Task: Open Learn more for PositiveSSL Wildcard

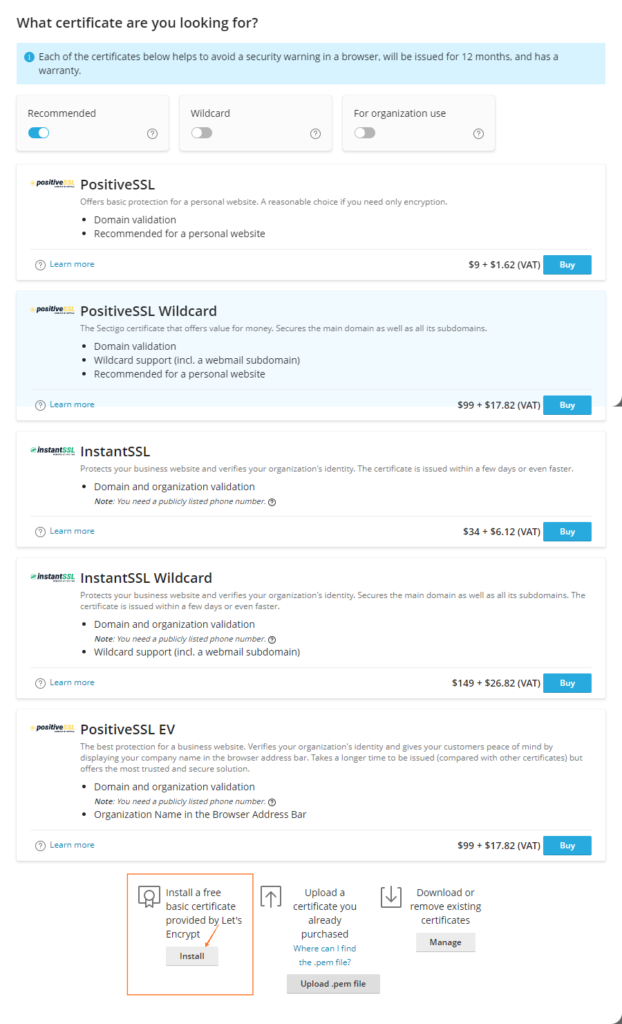Action: pos(72,405)
